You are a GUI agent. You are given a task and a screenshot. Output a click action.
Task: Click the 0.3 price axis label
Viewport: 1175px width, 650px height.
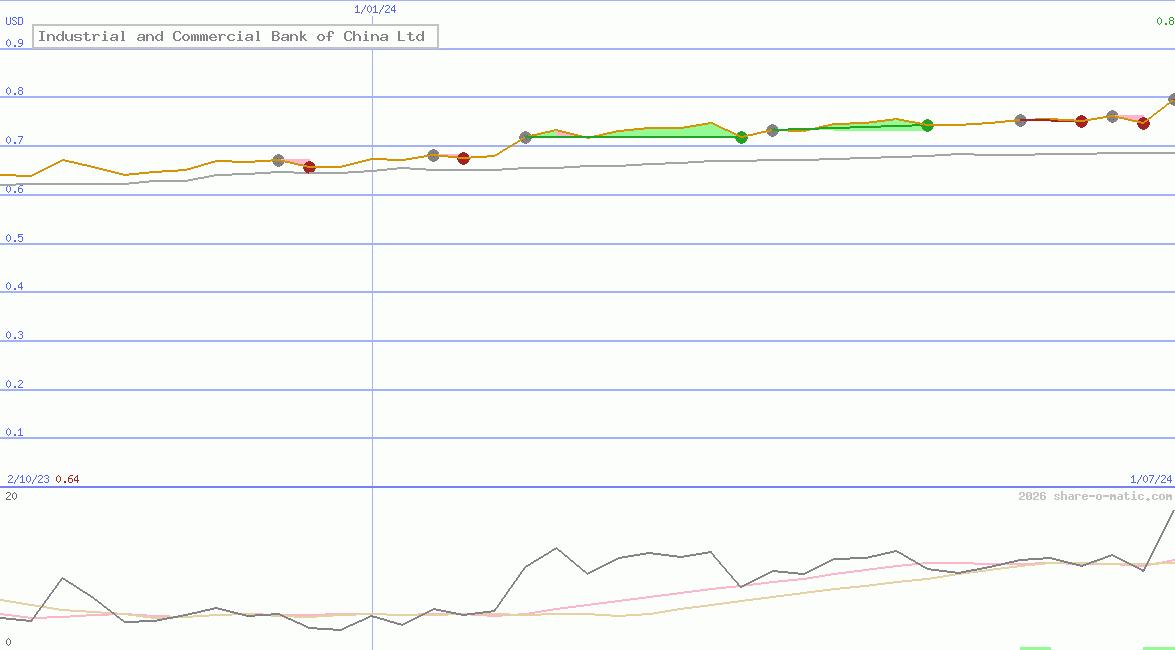coord(15,335)
